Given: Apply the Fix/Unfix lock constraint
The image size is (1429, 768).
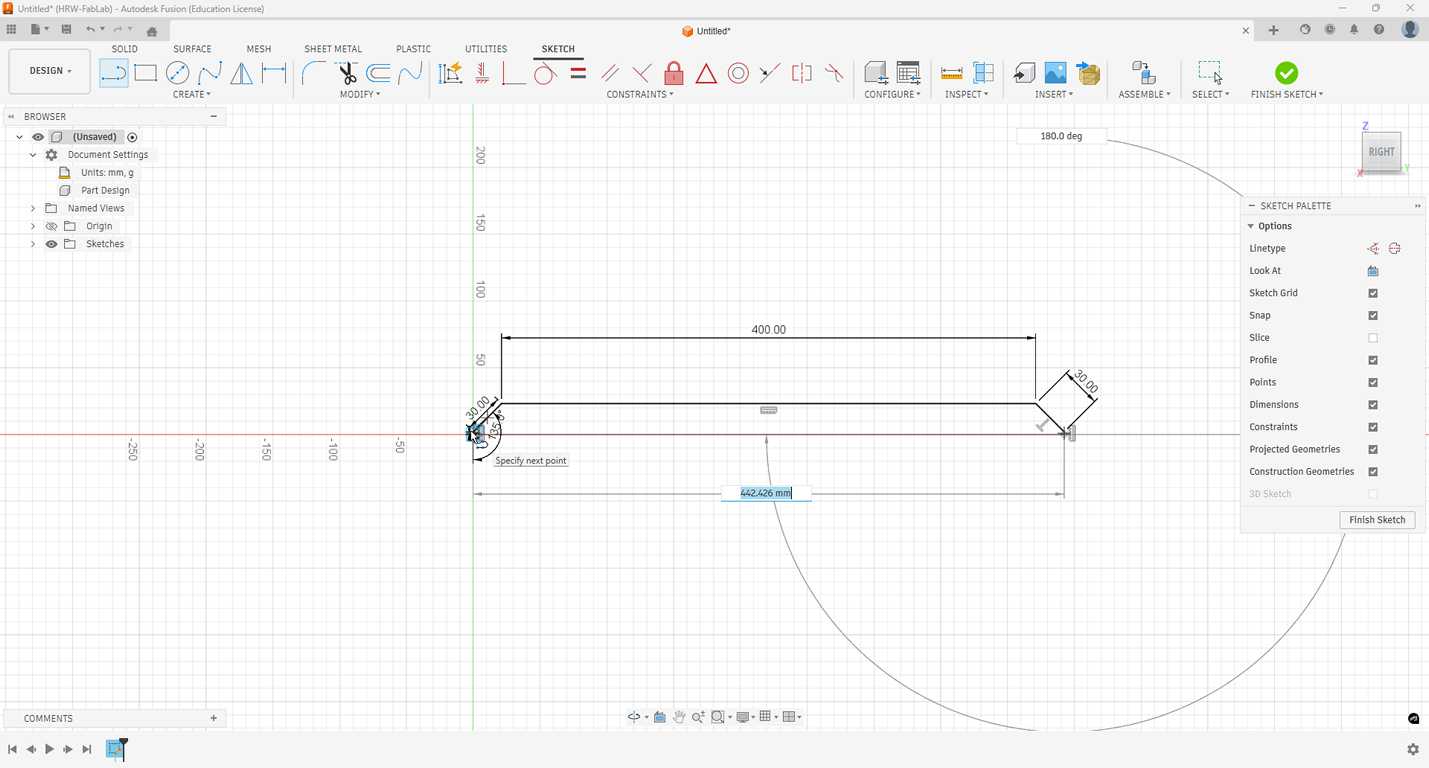Looking at the screenshot, I should point(674,73).
